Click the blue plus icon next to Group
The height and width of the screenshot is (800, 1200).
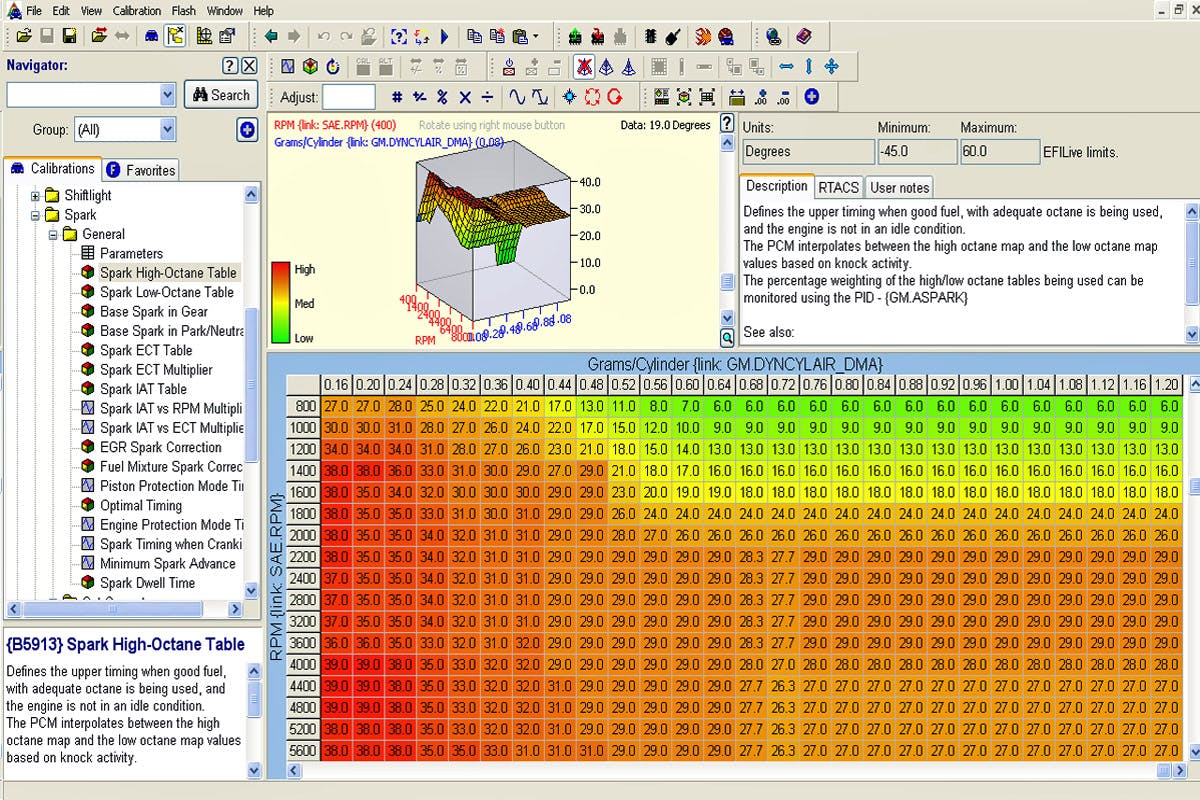click(x=247, y=129)
